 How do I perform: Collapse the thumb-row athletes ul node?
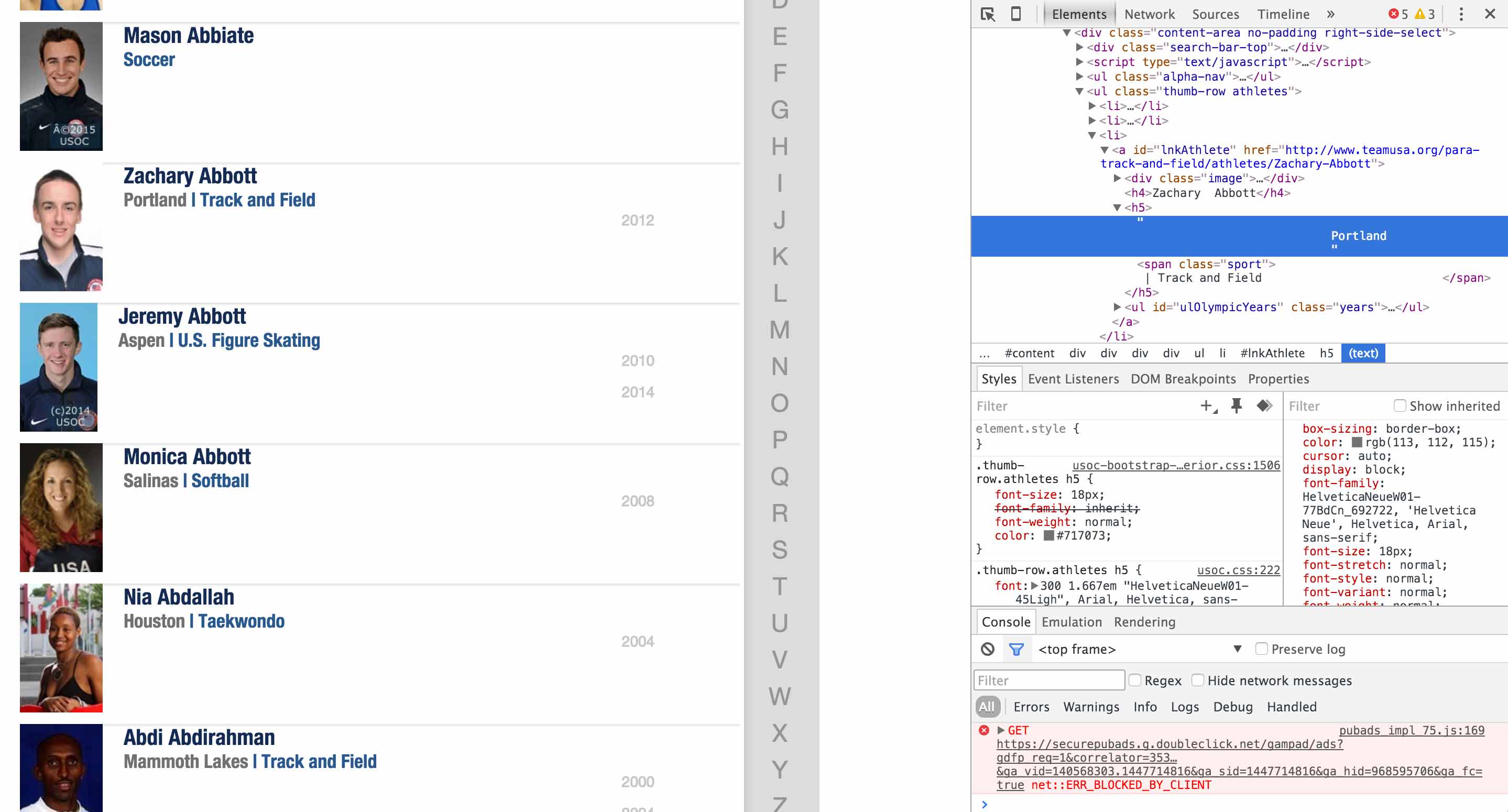(x=1079, y=91)
